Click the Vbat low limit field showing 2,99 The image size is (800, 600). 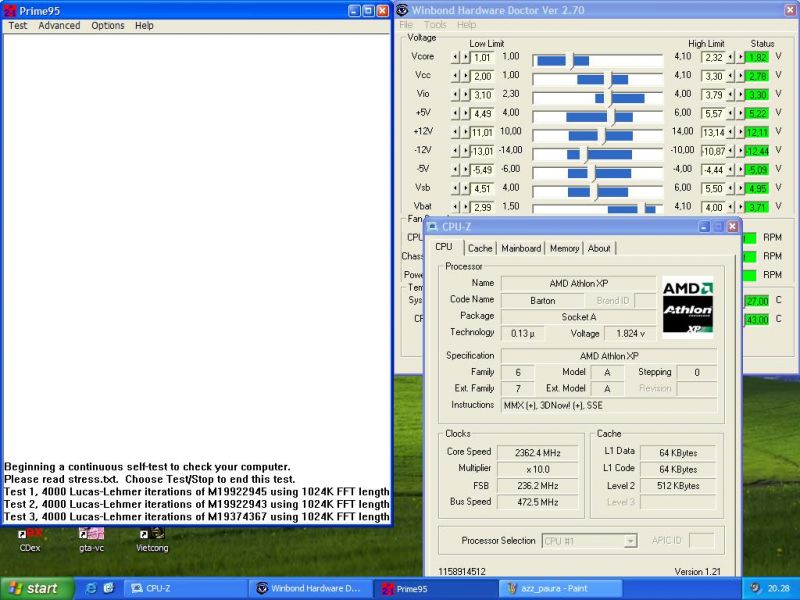(x=482, y=207)
